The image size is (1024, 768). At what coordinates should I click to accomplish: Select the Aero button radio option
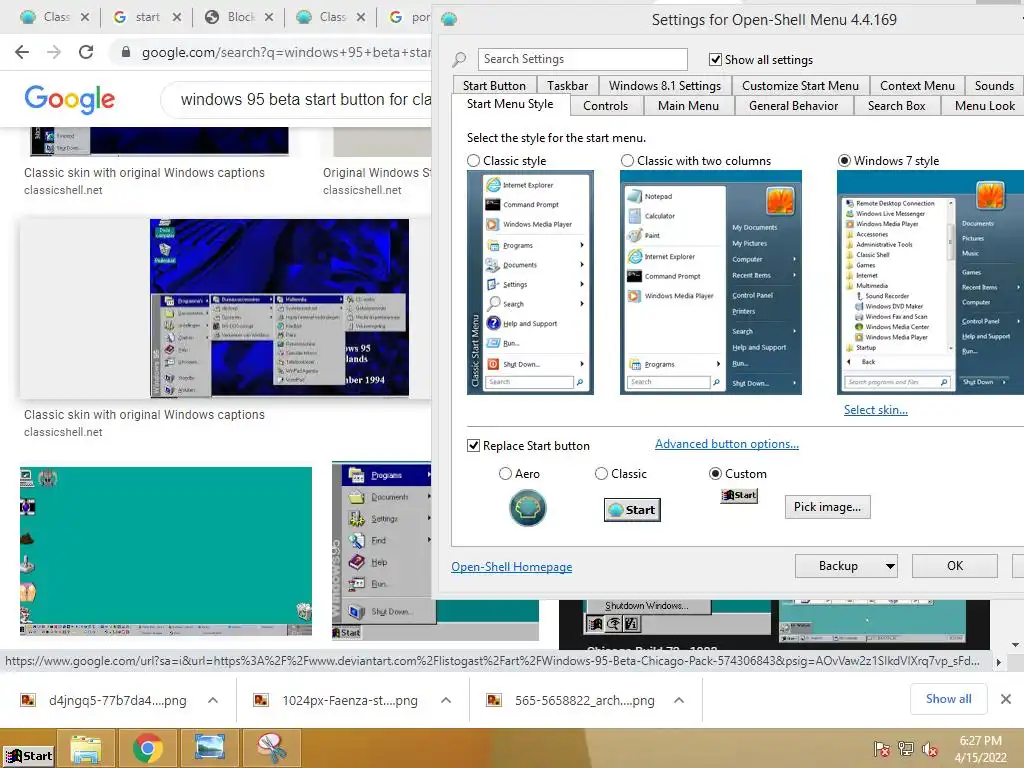(x=505, y=474)
